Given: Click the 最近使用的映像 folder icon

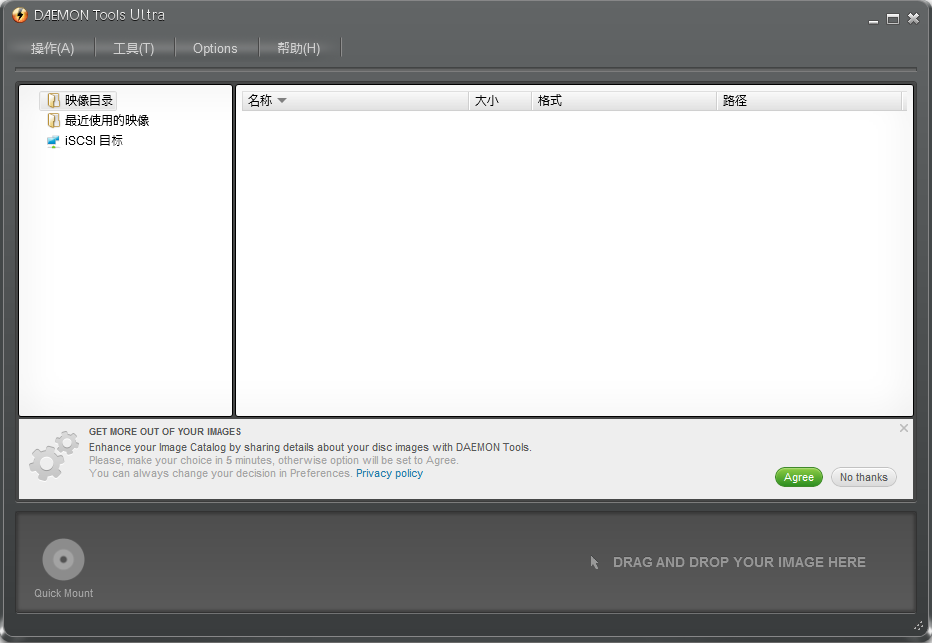Looking at the screenshot, I should pyautogui.click(x=53, y=121).
